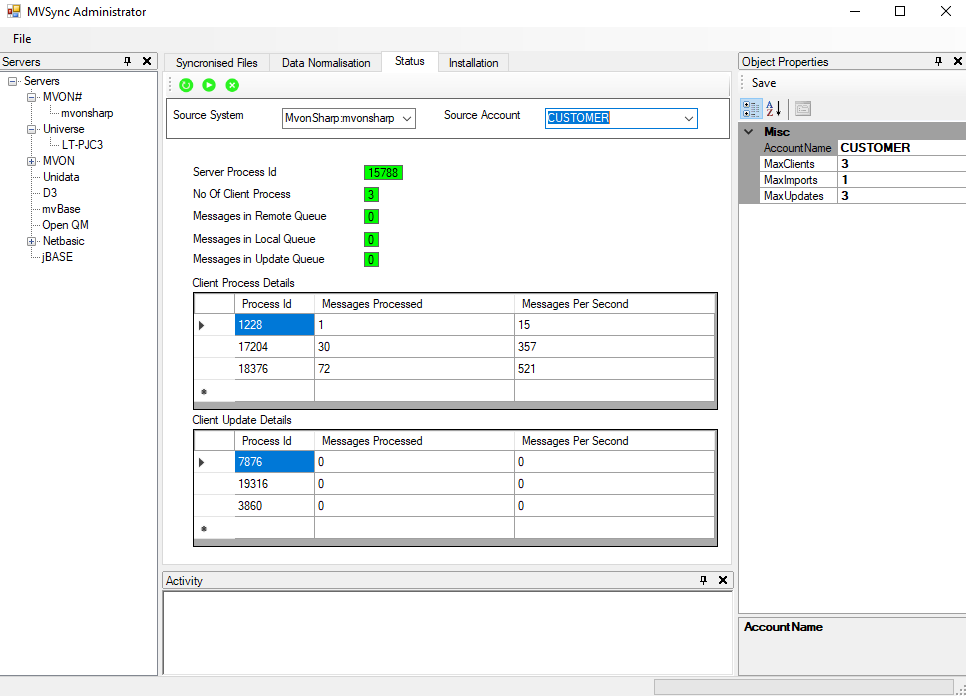Select the D3 tree item
This screenshot has width=966, height=696.
pos(50,193)
